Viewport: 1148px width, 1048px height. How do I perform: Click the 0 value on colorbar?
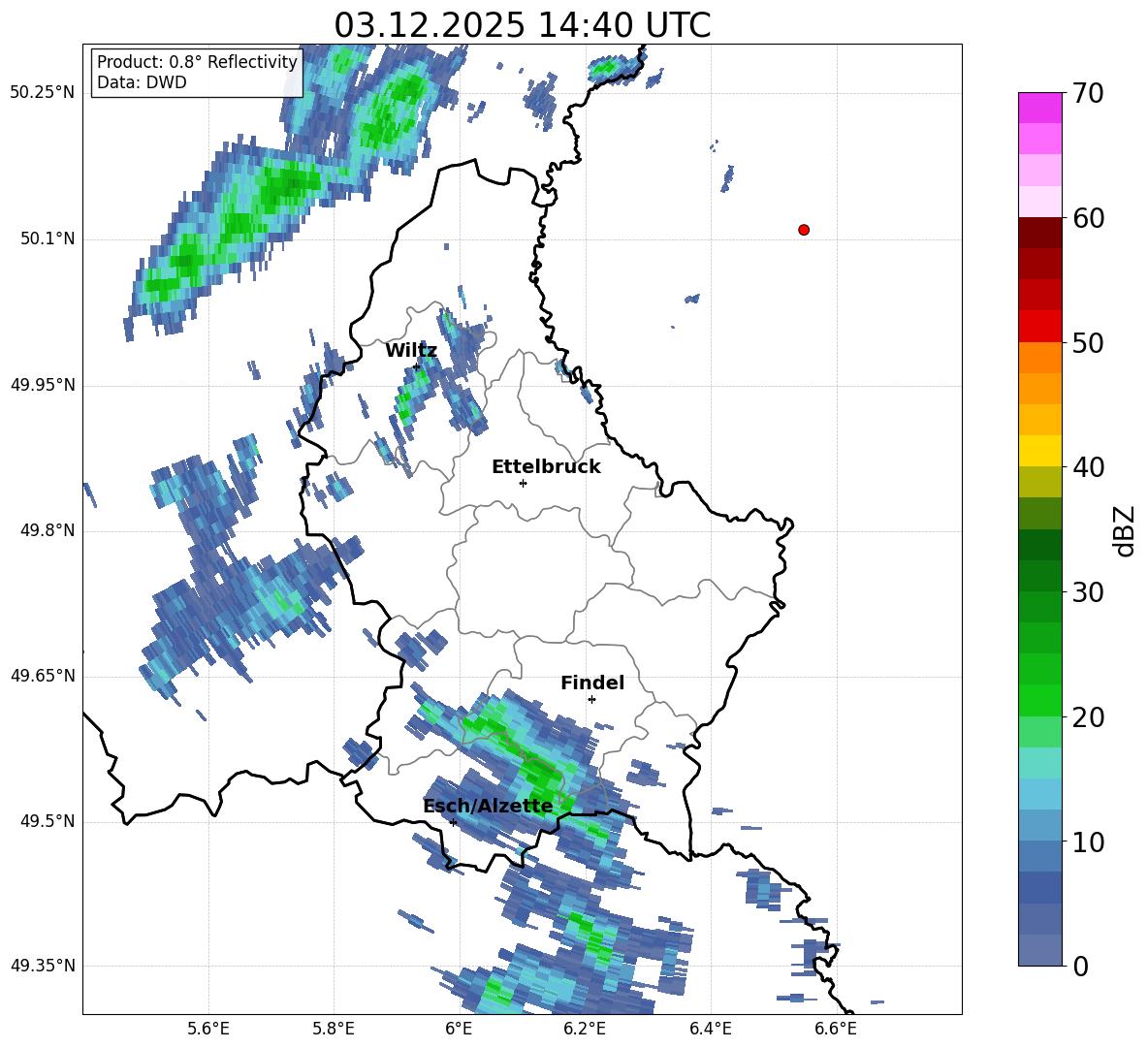point(1081,967)
